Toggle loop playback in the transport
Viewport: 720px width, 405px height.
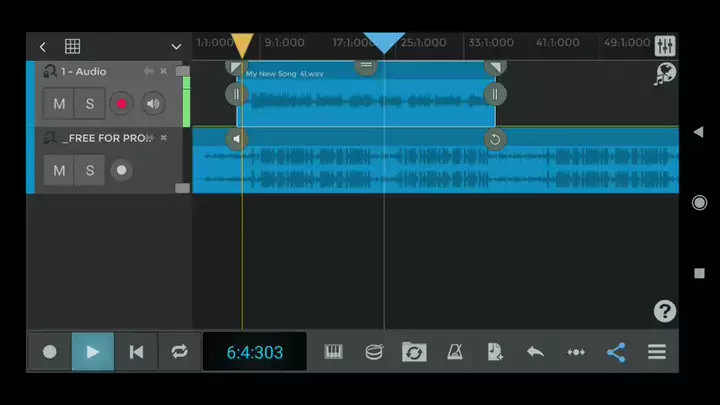[179, 352]
